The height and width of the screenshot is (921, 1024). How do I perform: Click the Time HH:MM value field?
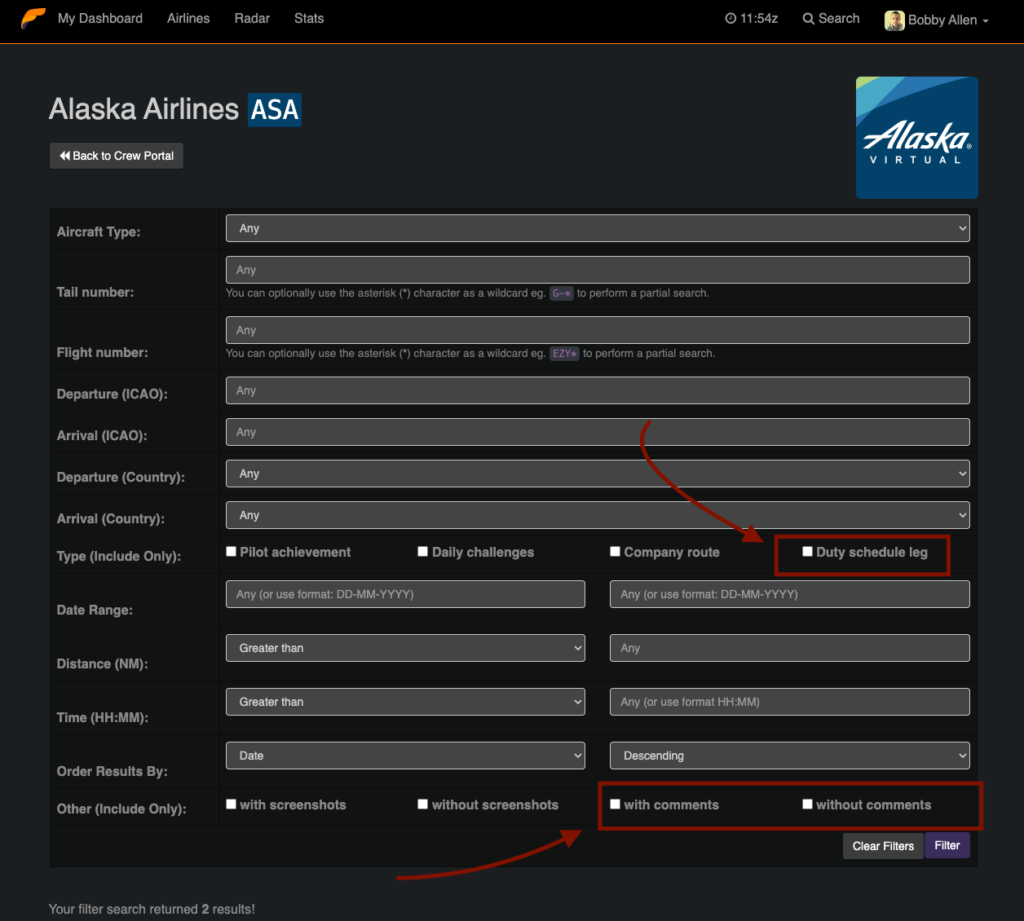790,702
